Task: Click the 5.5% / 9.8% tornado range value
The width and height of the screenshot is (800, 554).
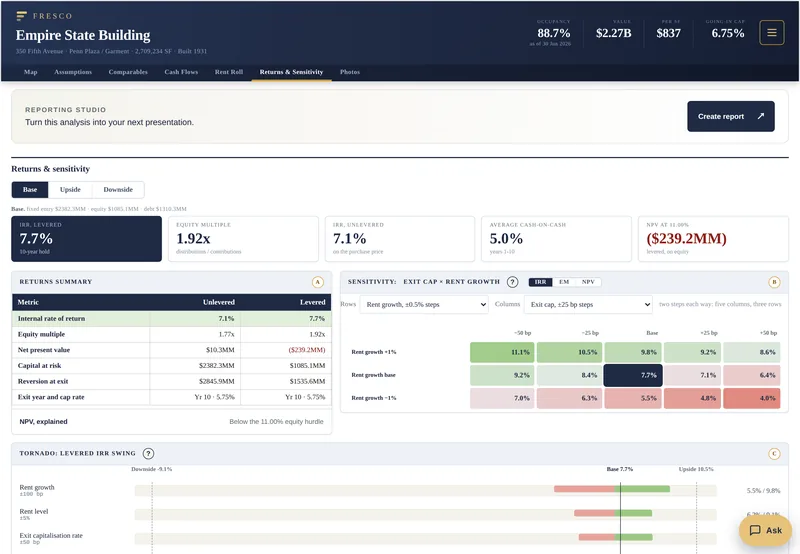Action: (x=763, y=490)
